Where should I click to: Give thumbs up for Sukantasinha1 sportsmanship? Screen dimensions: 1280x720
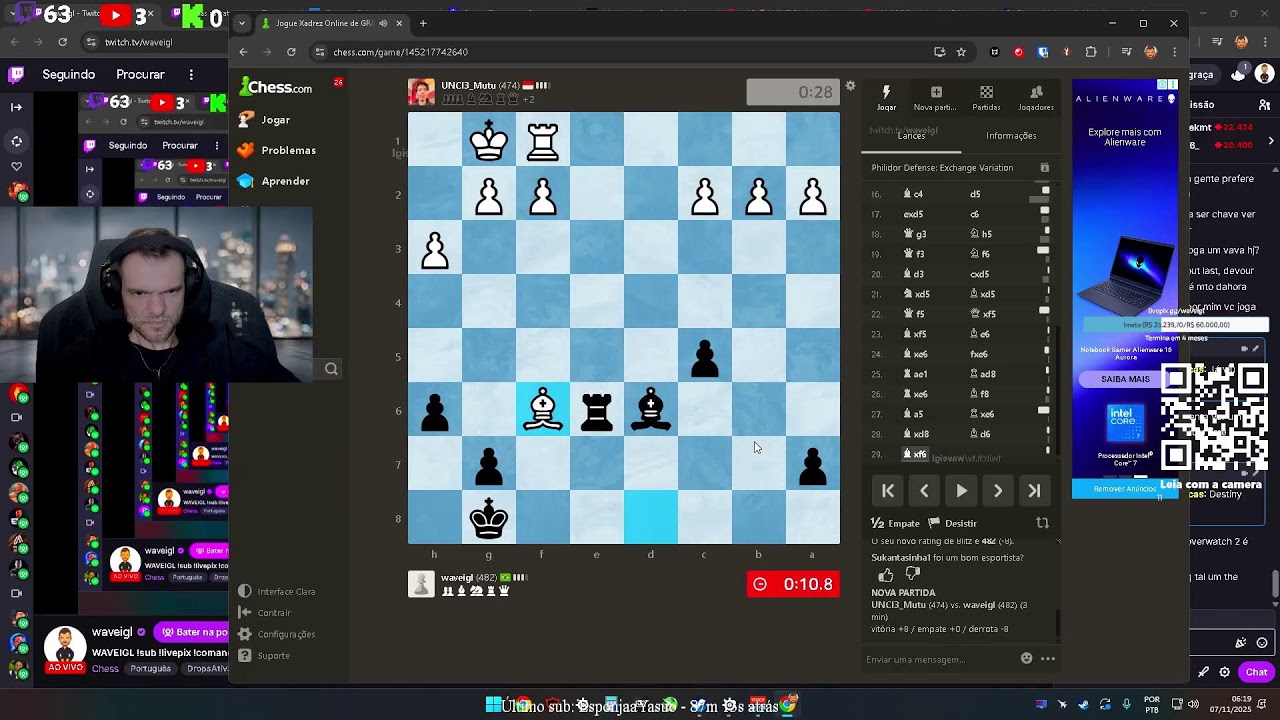coord(886,574)
